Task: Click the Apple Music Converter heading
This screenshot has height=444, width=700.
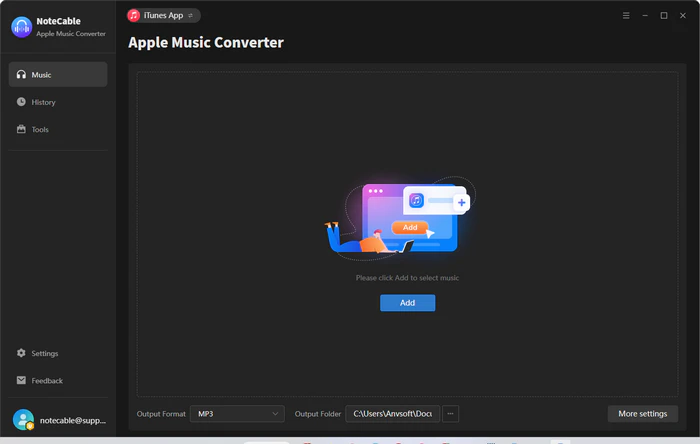Action: tap(206, 42)
